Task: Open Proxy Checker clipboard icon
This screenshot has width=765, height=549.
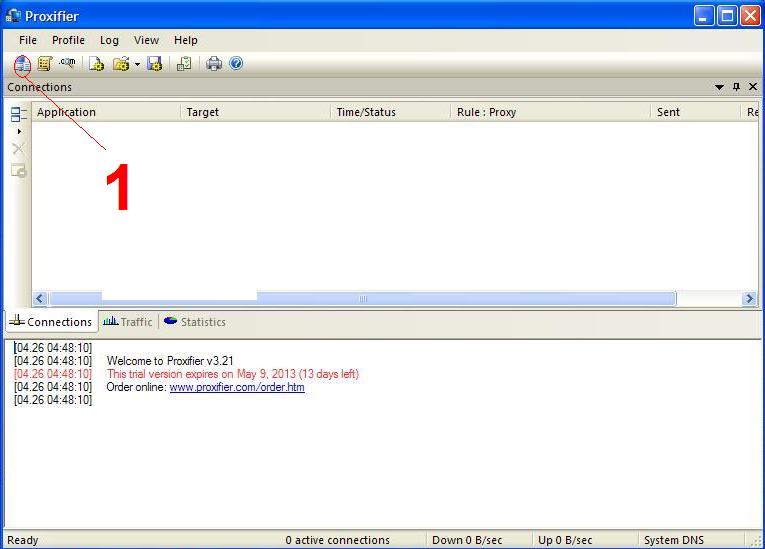Action: 184,64
